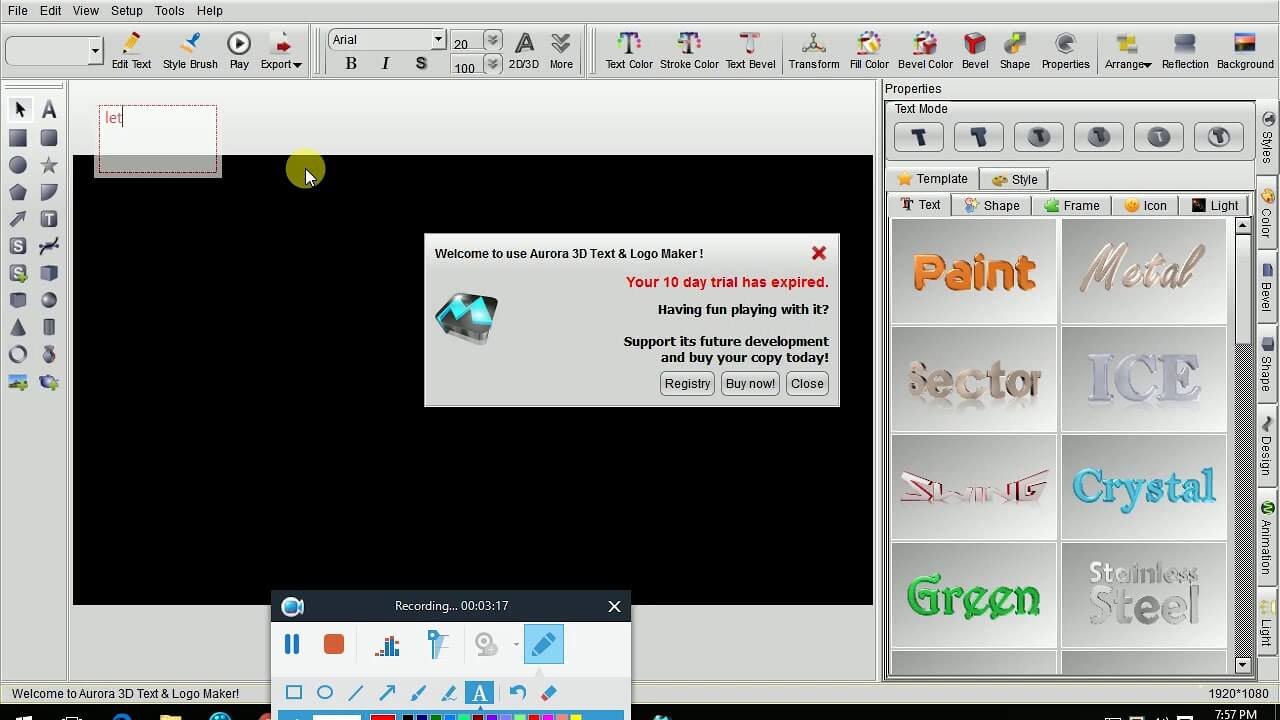Open the Bevel Color tool

tap(926, 51)
